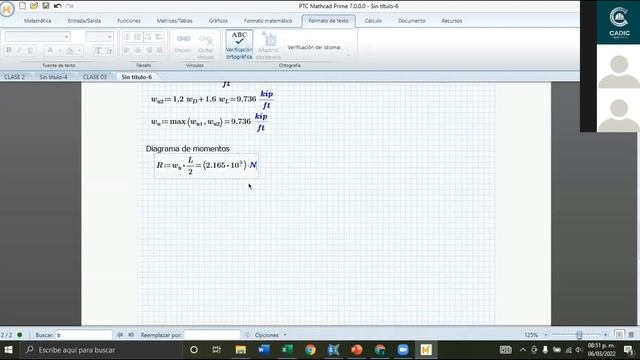Adjust the zoom slider handle

point(579,335)
